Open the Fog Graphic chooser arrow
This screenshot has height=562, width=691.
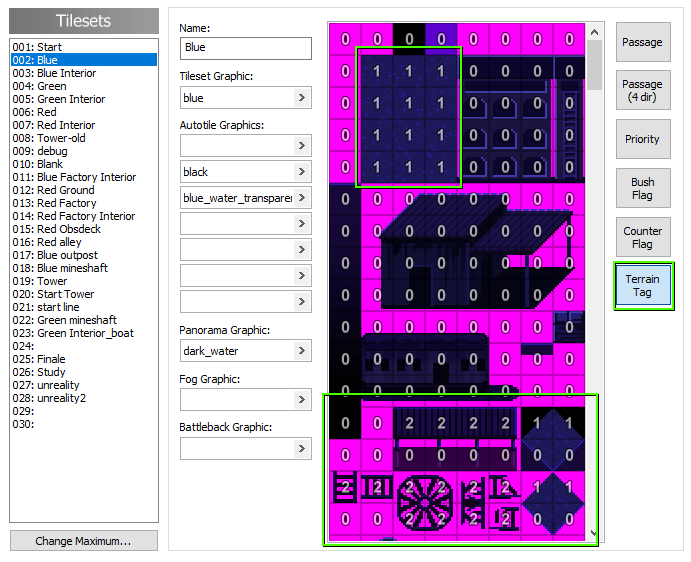[301, 400]
